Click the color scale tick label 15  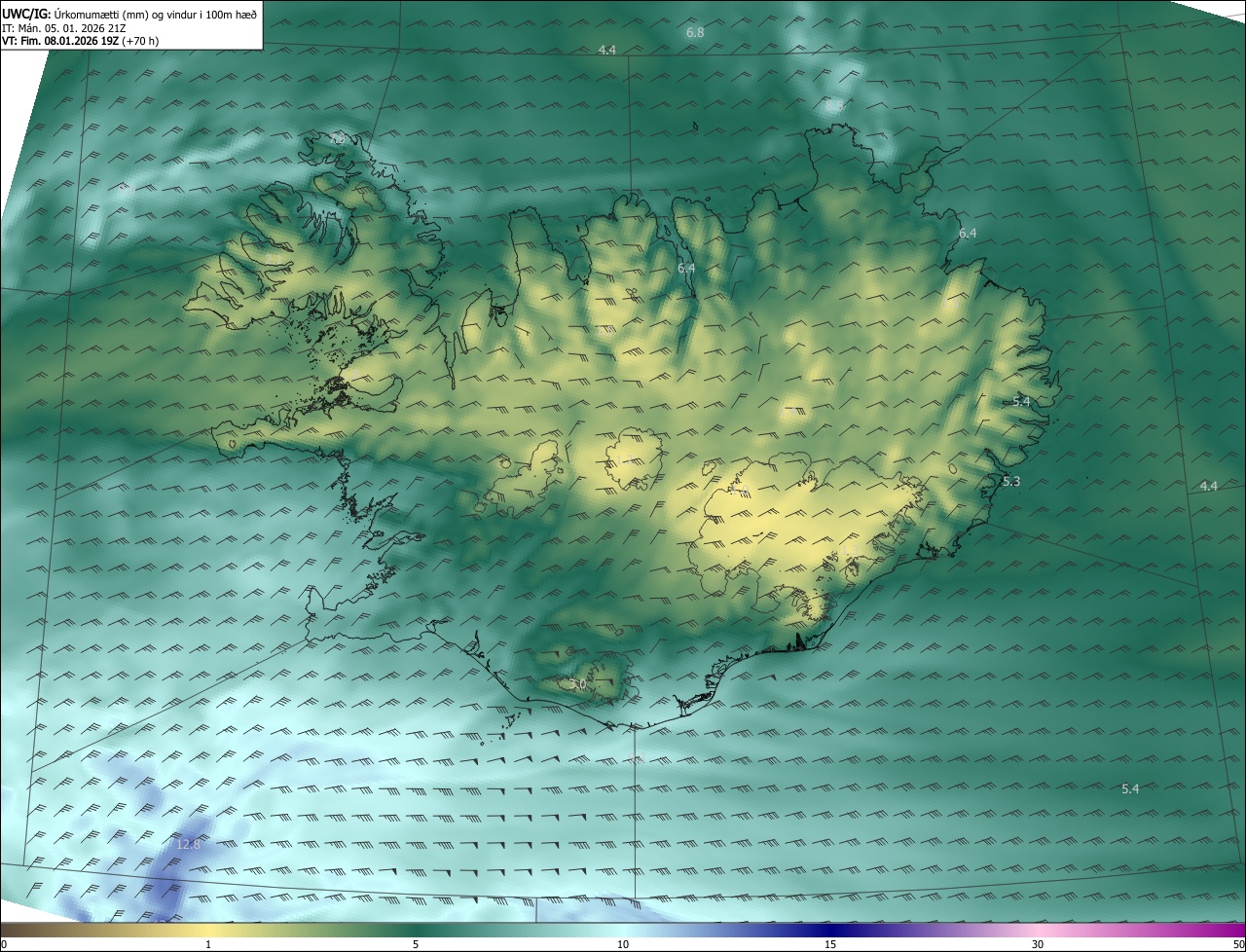click(x=830, y=945)
